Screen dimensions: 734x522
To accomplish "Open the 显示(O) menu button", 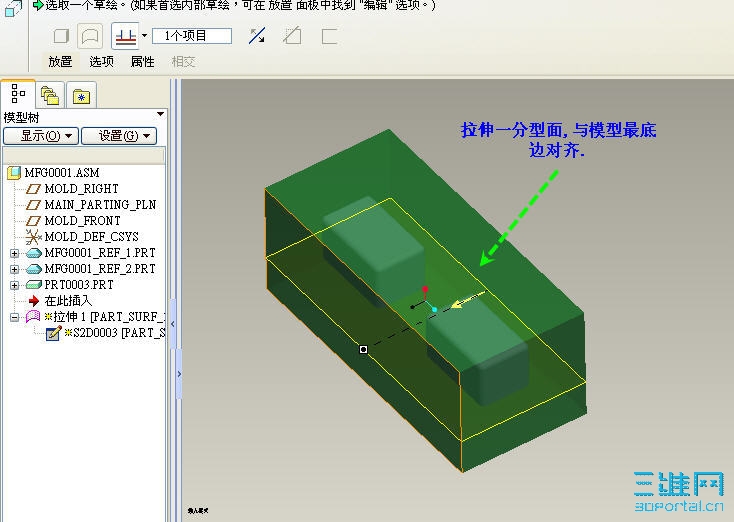I will click(x=41, y=136).
